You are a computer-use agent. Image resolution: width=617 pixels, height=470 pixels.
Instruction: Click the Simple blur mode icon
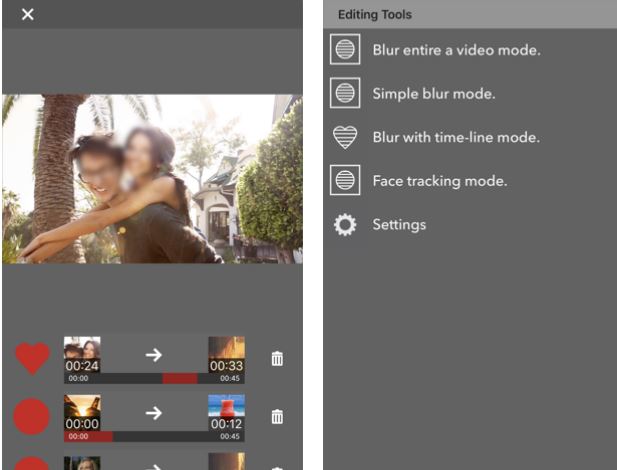[x=345, y=94]
